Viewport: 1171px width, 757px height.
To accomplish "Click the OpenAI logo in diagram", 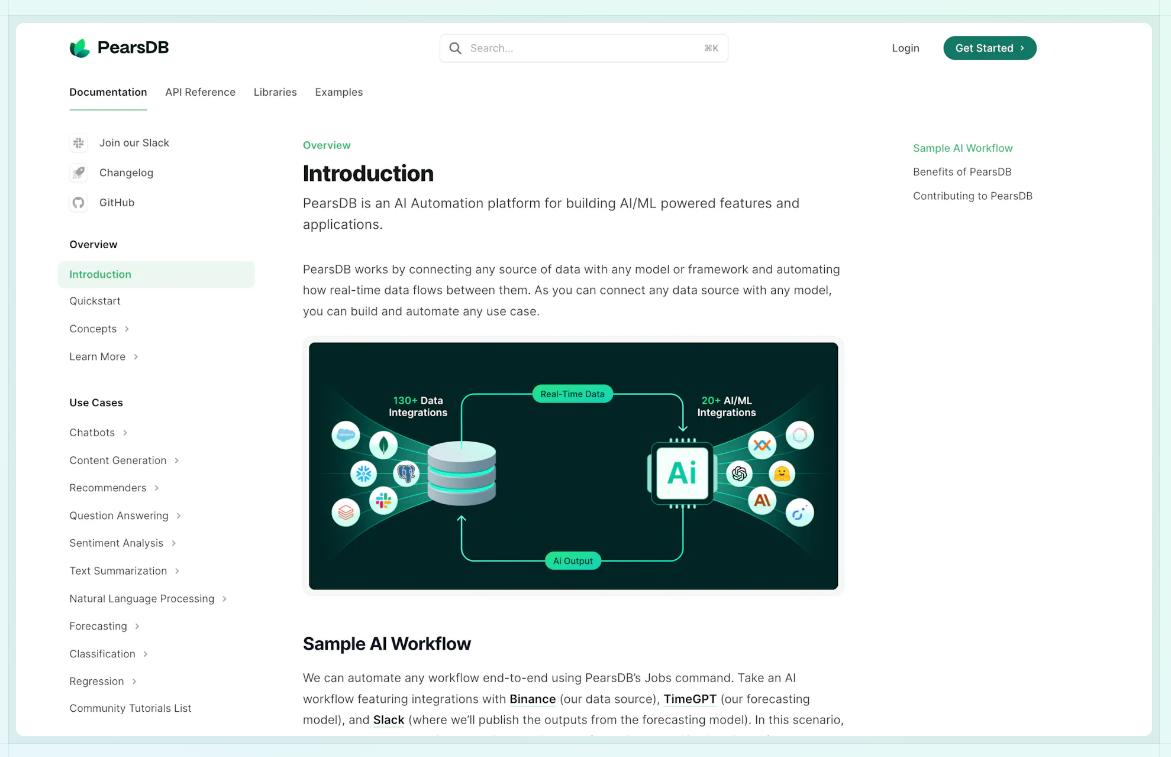I will 740,474.
